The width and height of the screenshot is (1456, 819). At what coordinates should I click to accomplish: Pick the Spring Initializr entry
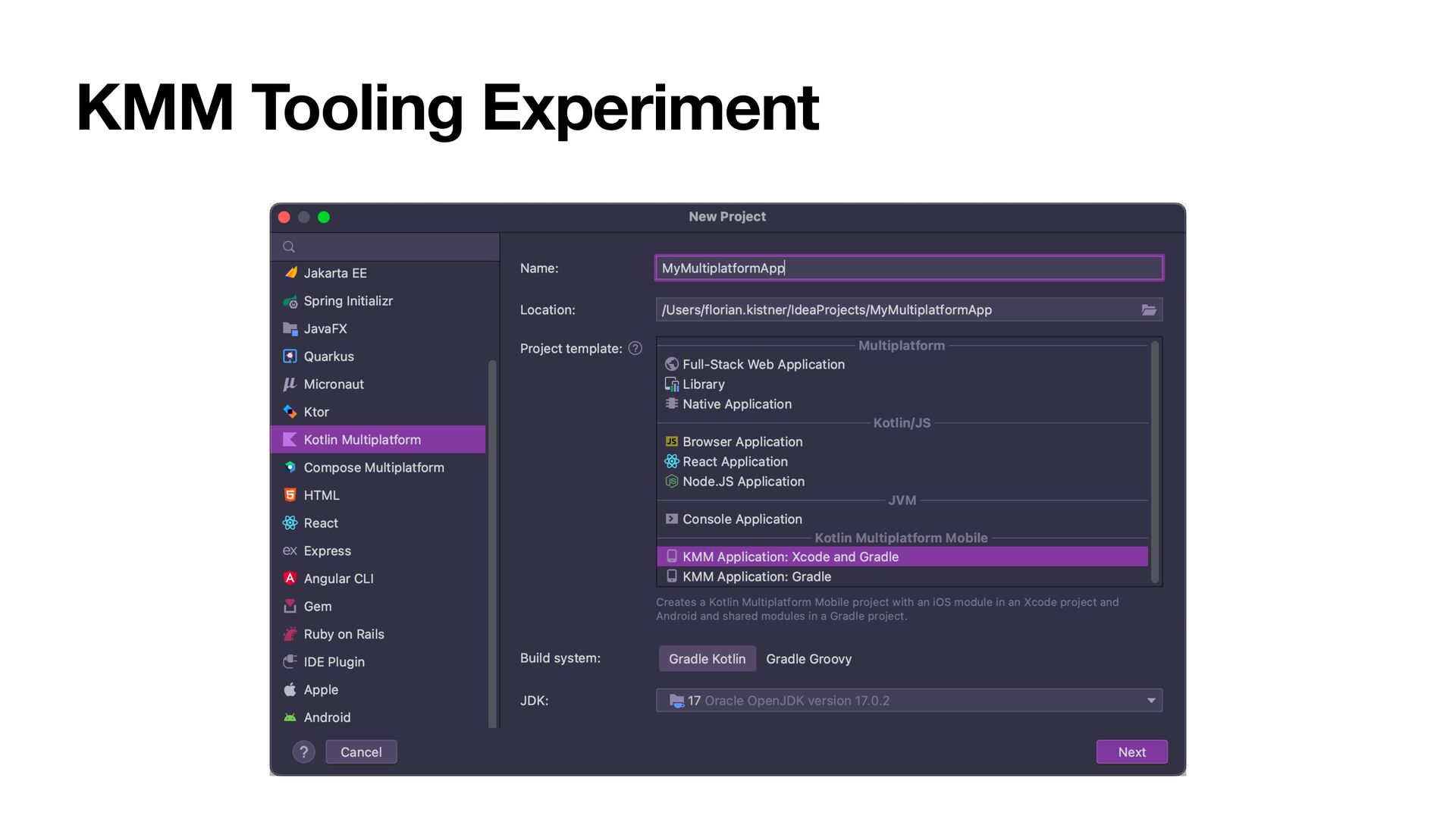[378, 301]
